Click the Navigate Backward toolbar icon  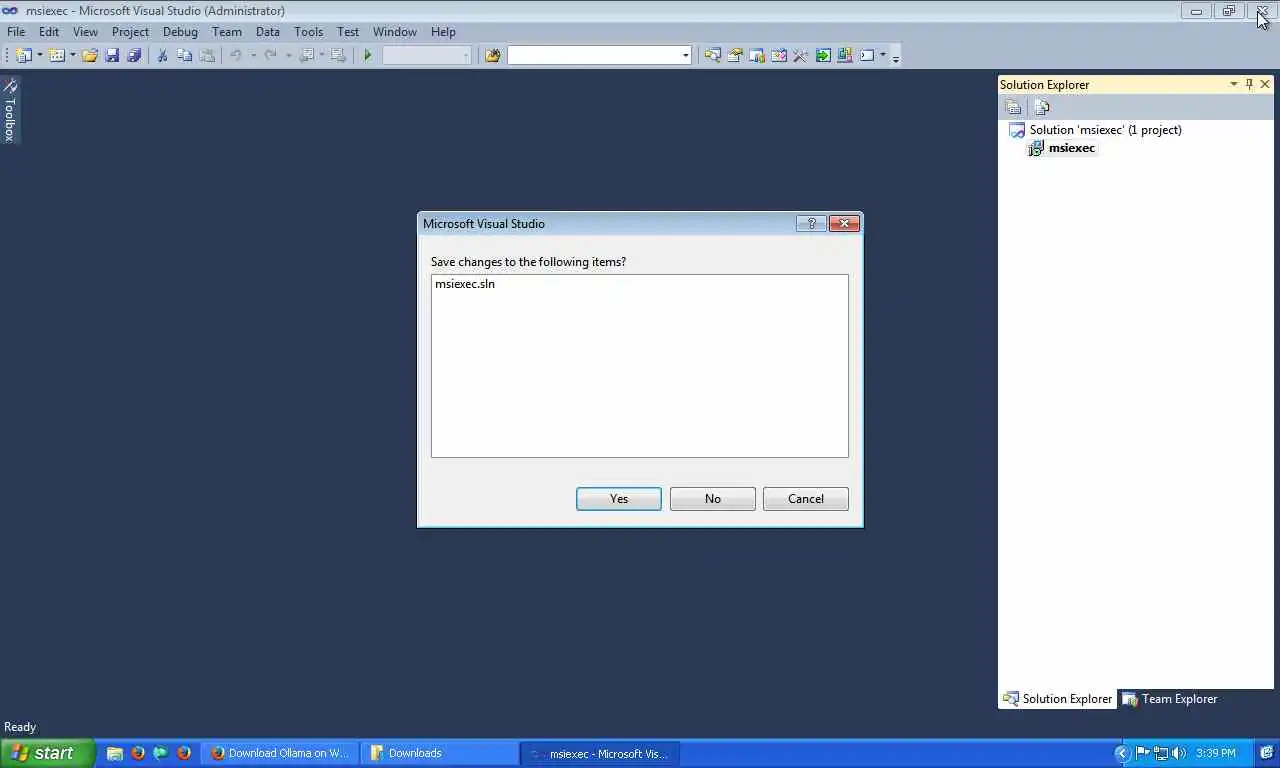(x=307, y=55)
